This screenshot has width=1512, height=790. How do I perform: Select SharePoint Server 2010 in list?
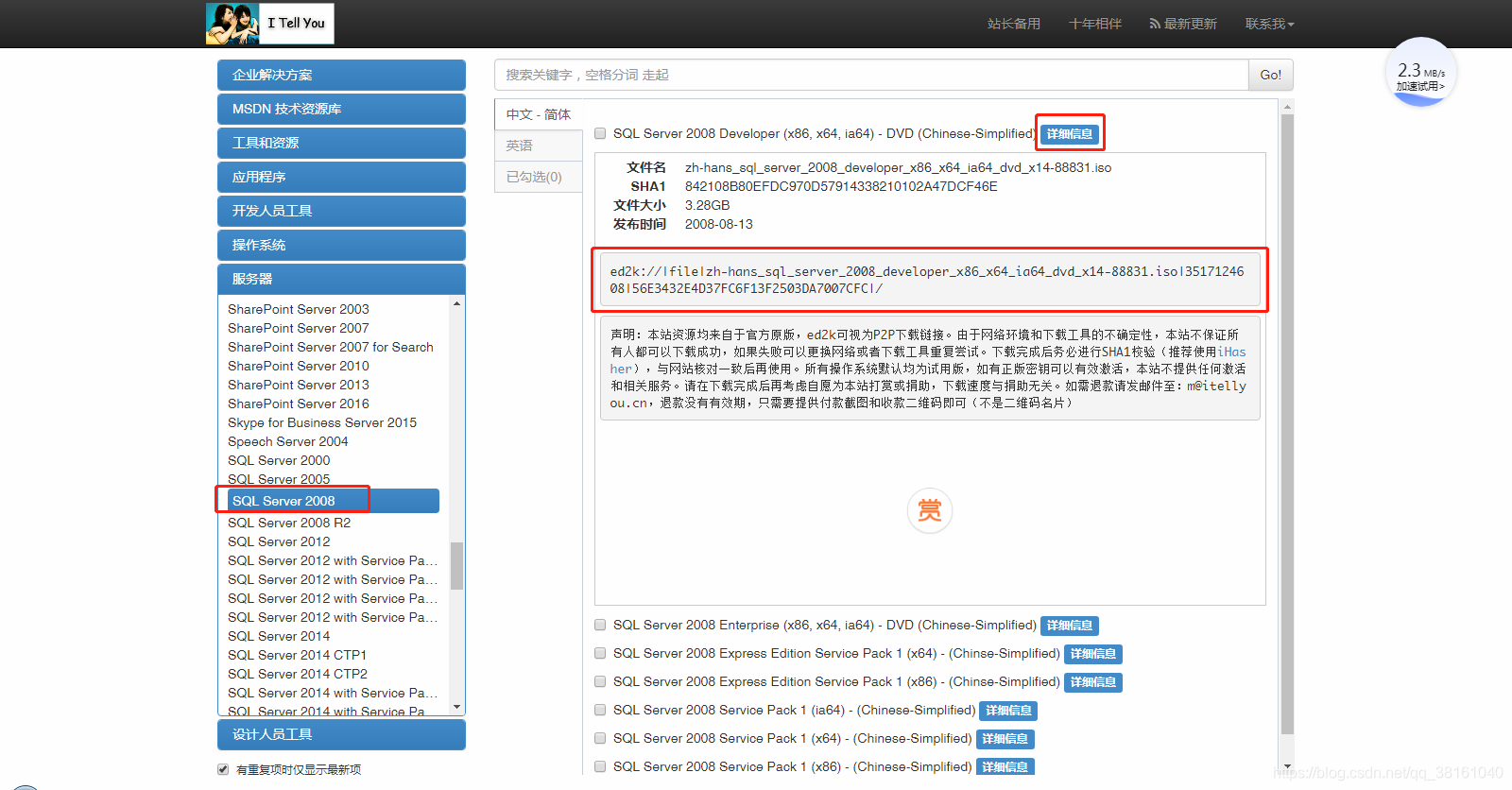[x=299, y=366]
